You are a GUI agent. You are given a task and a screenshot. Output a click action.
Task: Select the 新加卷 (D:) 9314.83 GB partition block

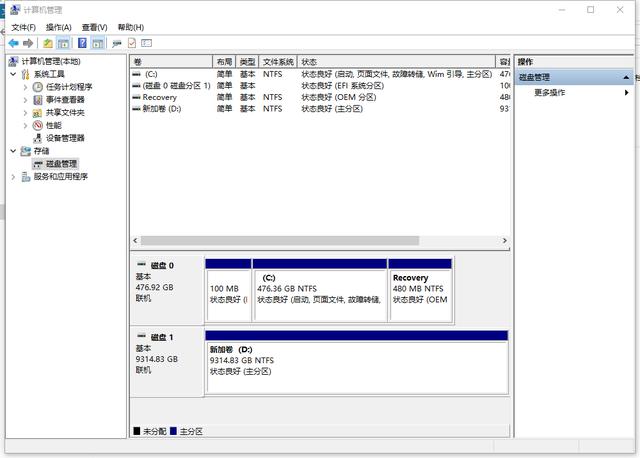[357, 362]
